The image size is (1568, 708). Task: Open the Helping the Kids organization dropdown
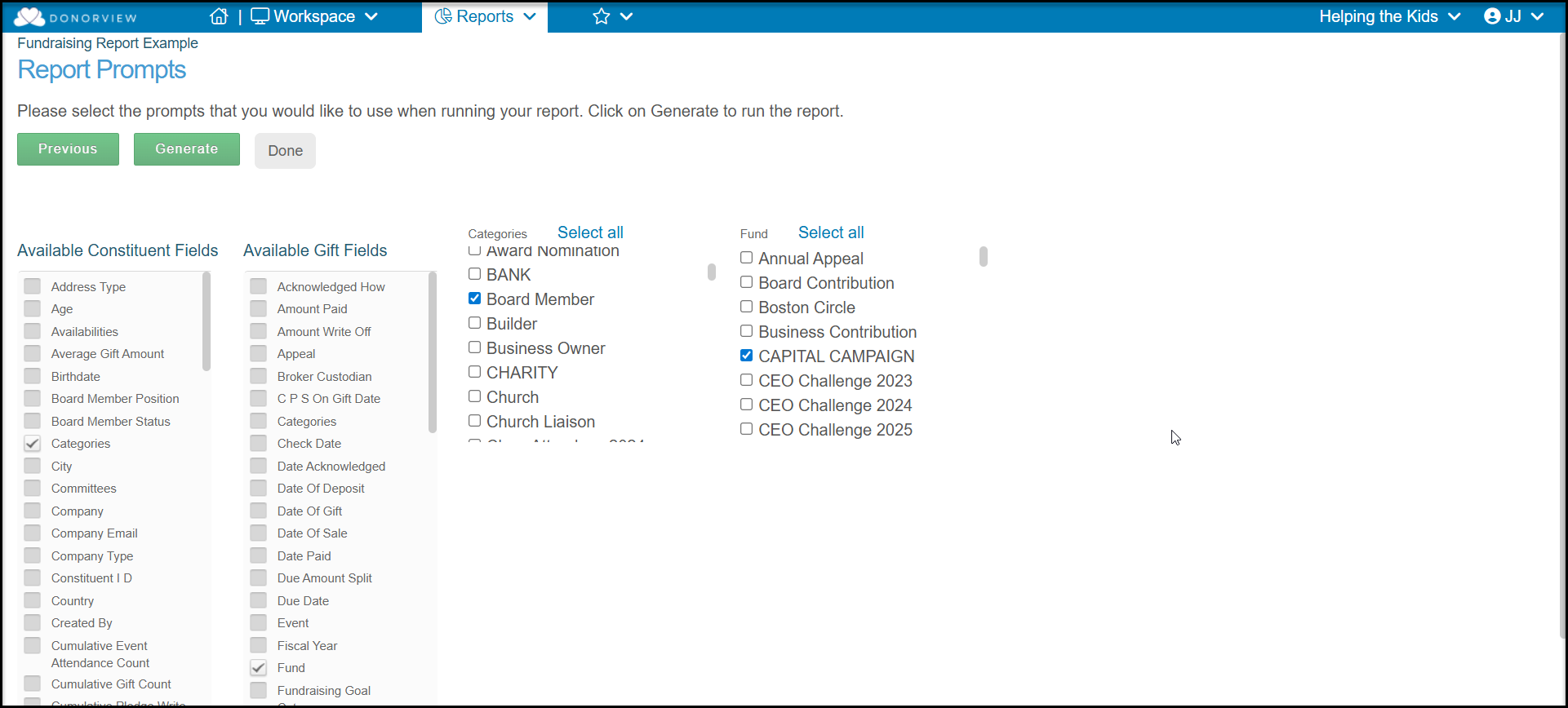point(1389,16)
